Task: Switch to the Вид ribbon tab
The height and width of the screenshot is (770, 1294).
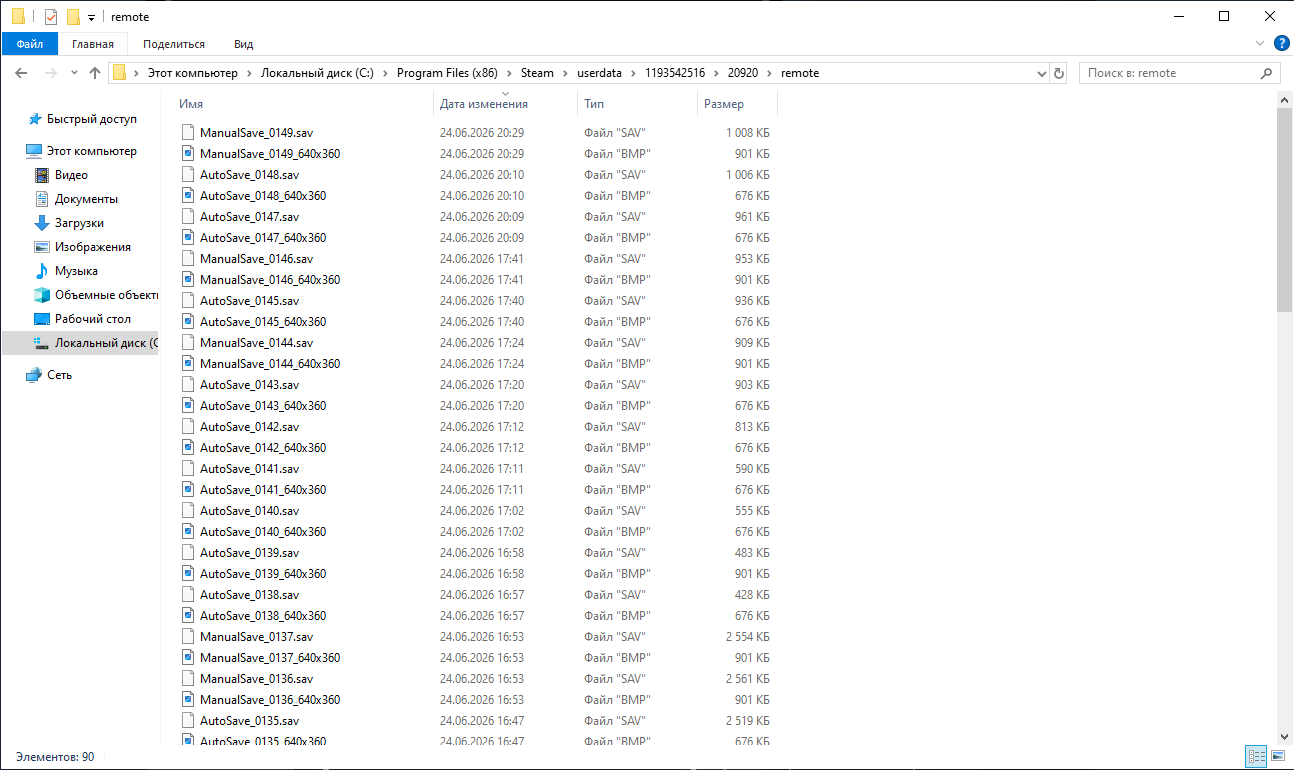Action: (243, 44)
